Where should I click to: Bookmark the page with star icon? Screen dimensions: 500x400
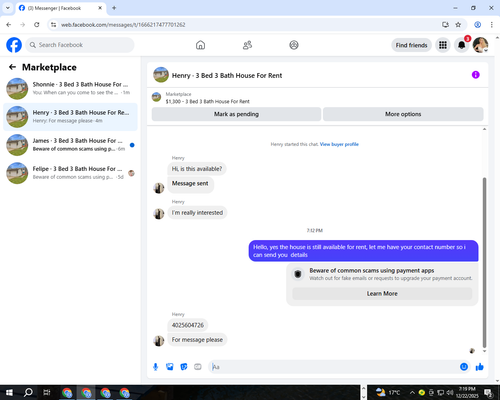[x=458, y=25]
